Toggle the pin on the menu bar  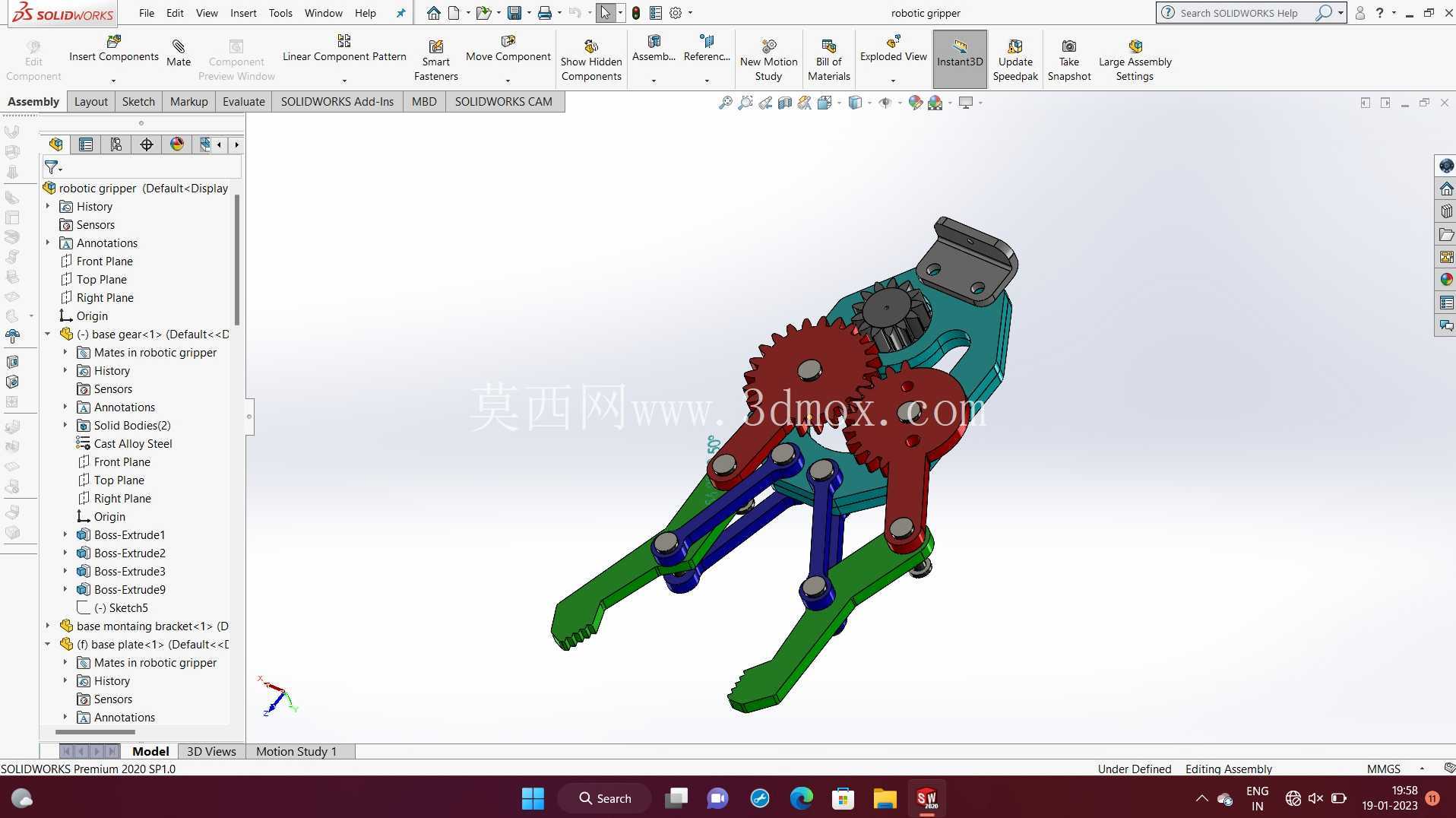tap(400, 13)
